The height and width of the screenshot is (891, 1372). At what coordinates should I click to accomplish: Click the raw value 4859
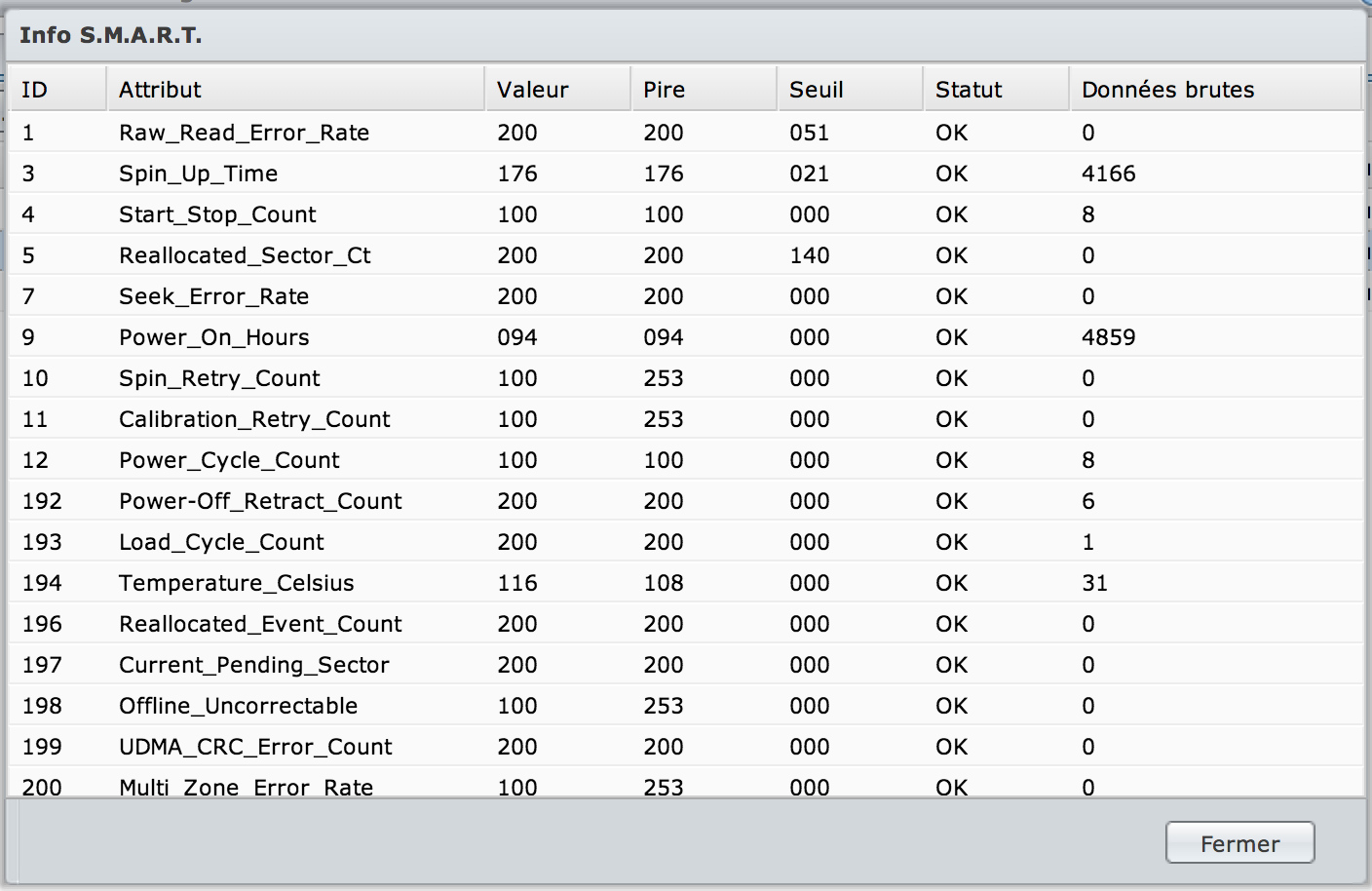1109,337
